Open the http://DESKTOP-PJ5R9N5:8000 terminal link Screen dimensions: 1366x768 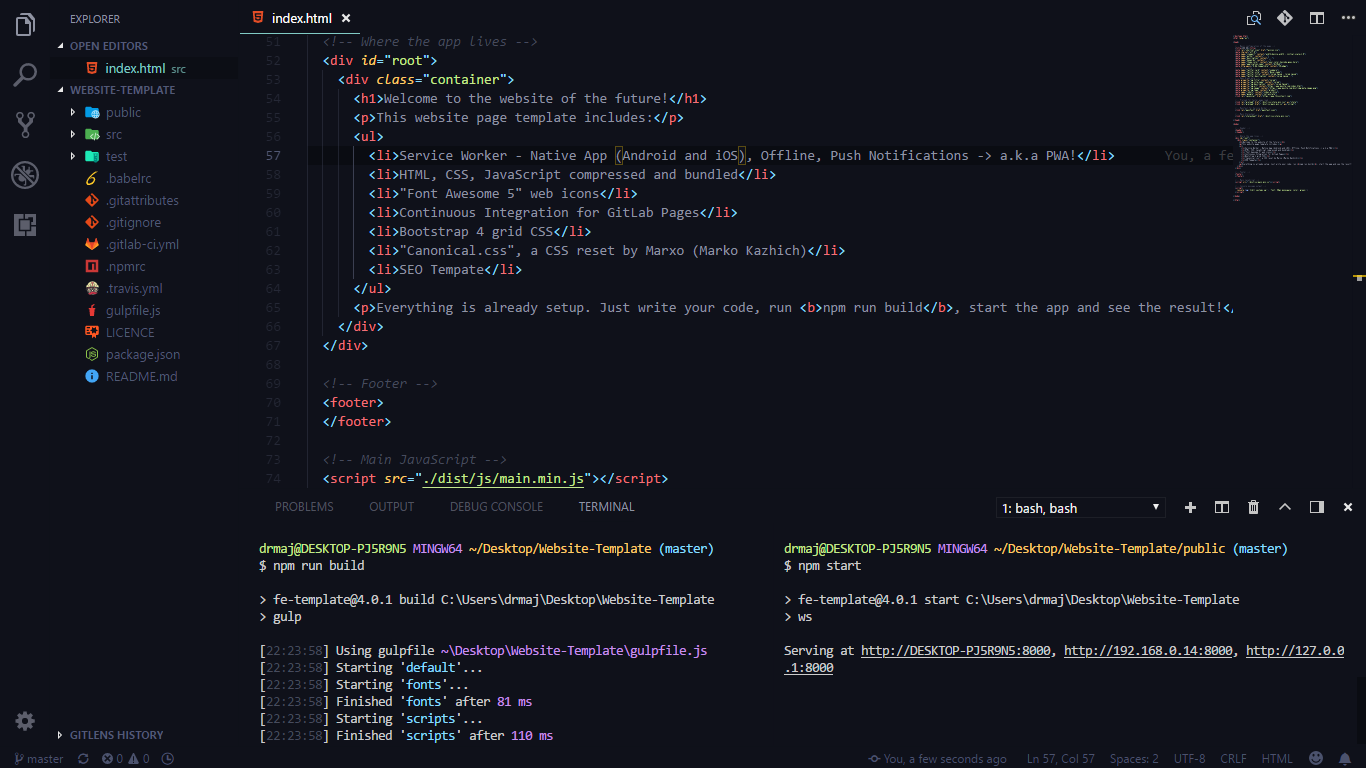pos(955,651)
